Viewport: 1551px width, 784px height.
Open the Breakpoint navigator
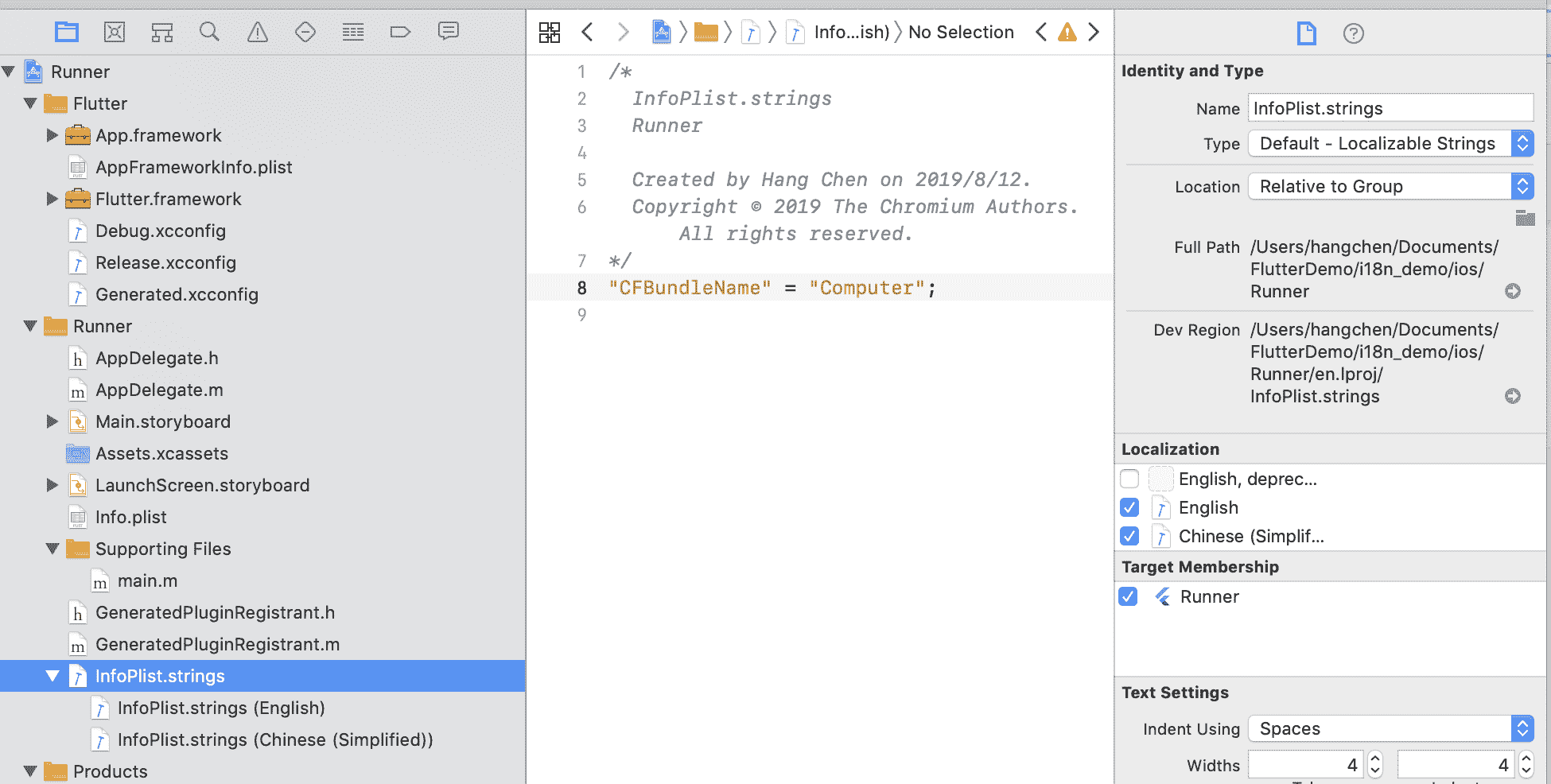click(x=400, y=32)
